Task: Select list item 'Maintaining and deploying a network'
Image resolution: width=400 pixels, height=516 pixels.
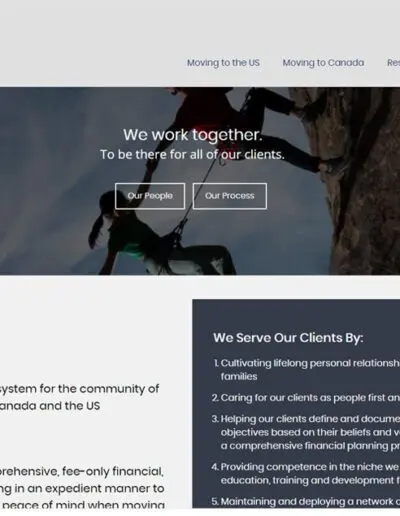Action: [x=305, y=501]
